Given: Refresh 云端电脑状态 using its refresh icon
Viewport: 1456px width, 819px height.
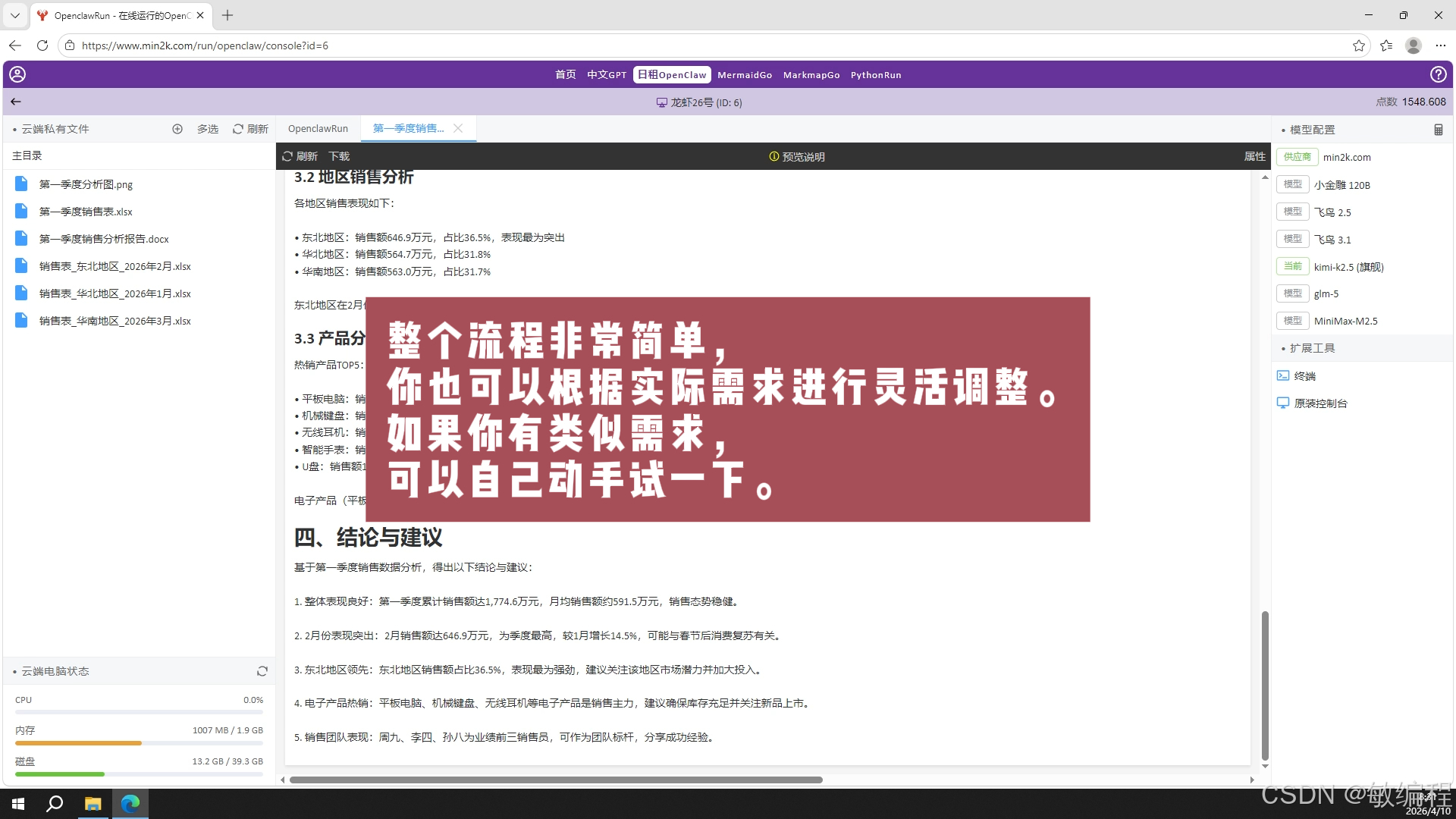Looking at the screenshot, I should 262,671.
